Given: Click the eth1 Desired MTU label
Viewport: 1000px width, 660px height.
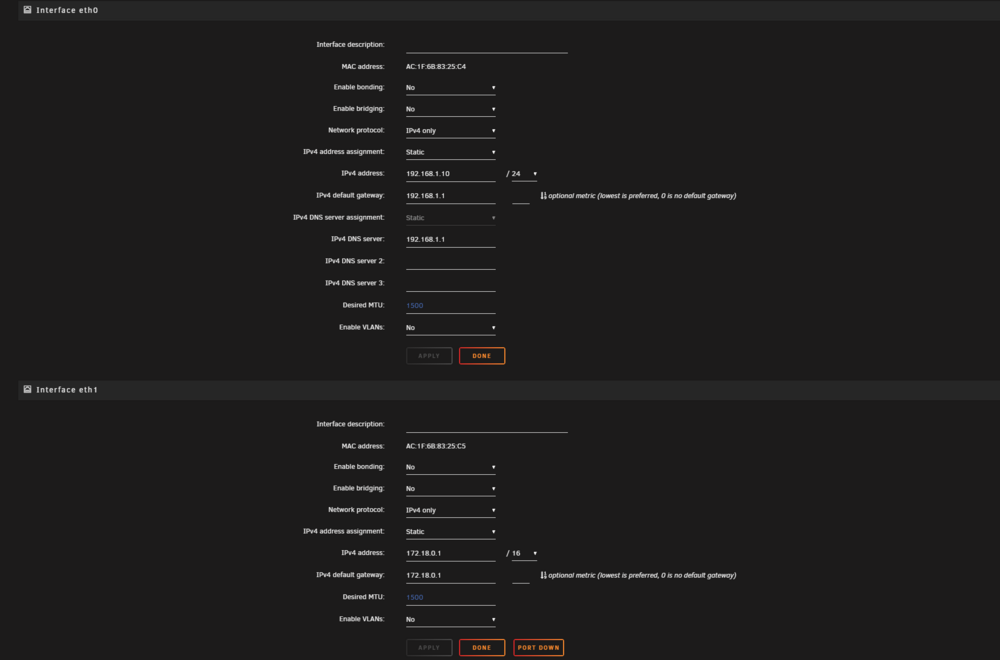Looking at the screenshot, I should coord(364,597).
